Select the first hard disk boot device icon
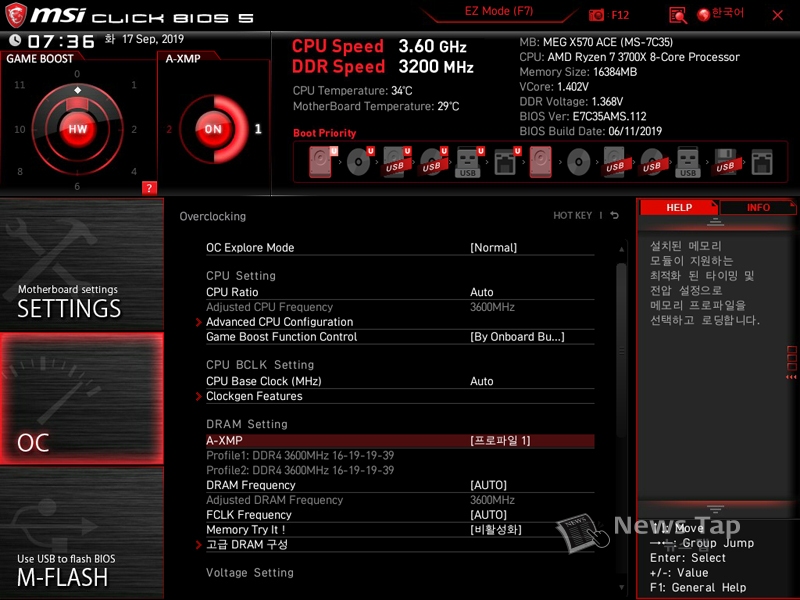 pyautogui.click(x=321, y=161)
